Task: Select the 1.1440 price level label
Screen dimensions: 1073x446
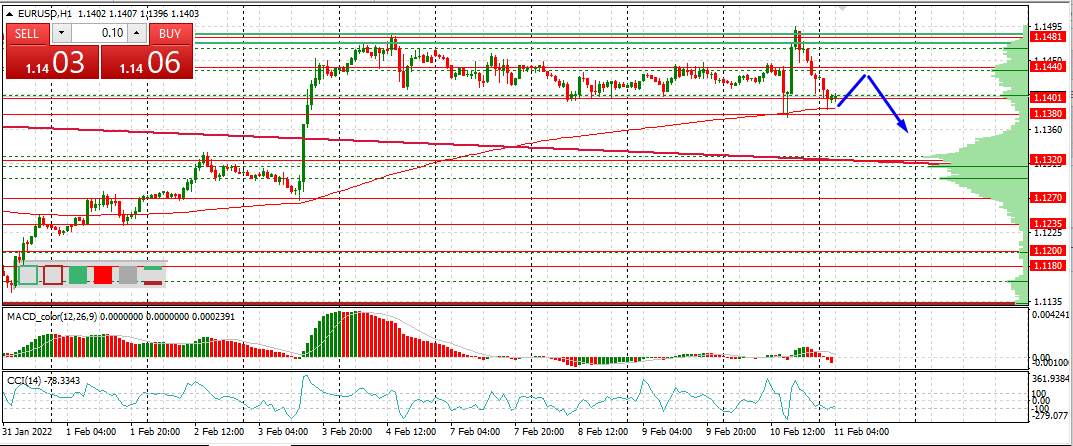Action: coord(1047,66)
